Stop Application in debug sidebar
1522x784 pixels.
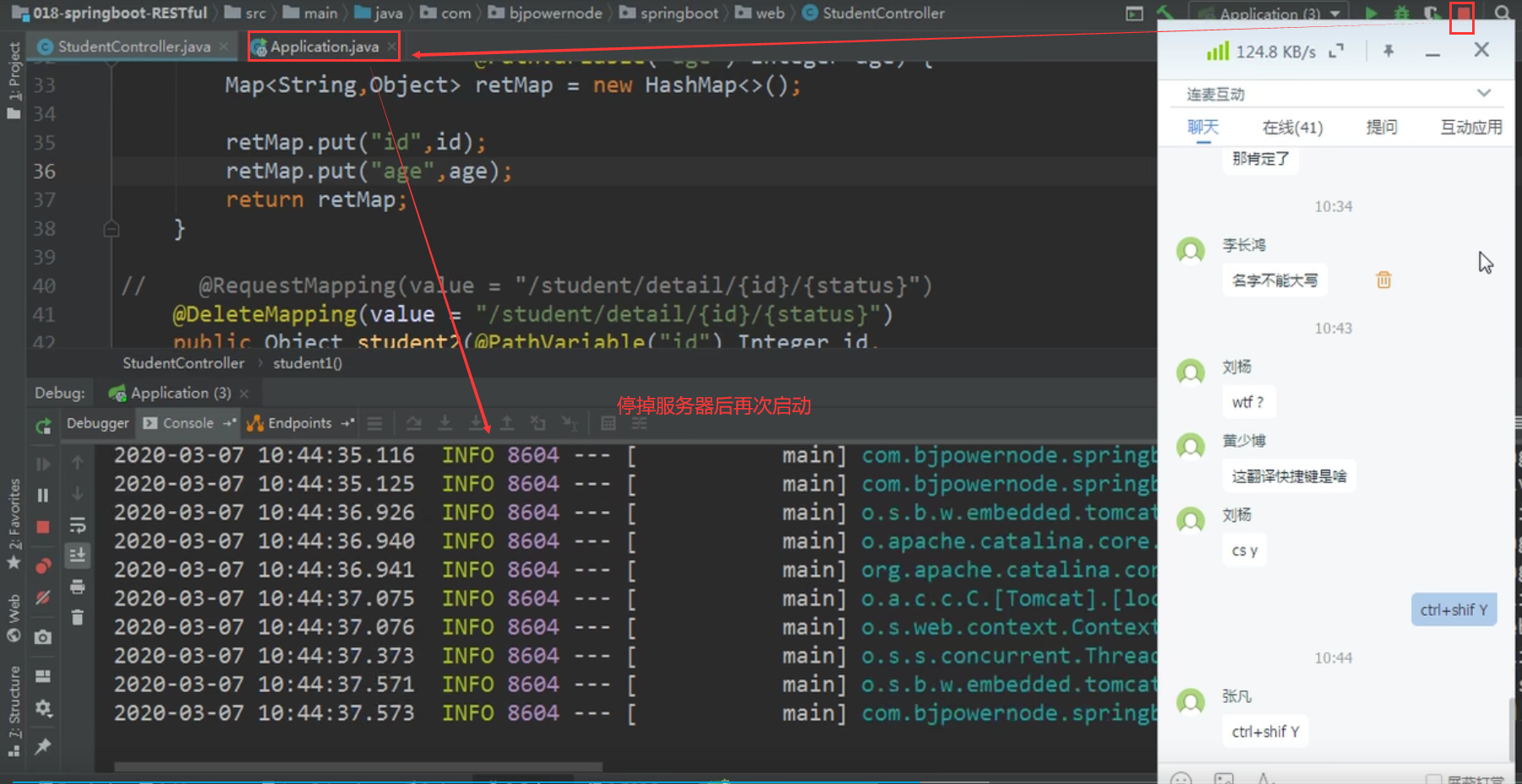point(43,527)
